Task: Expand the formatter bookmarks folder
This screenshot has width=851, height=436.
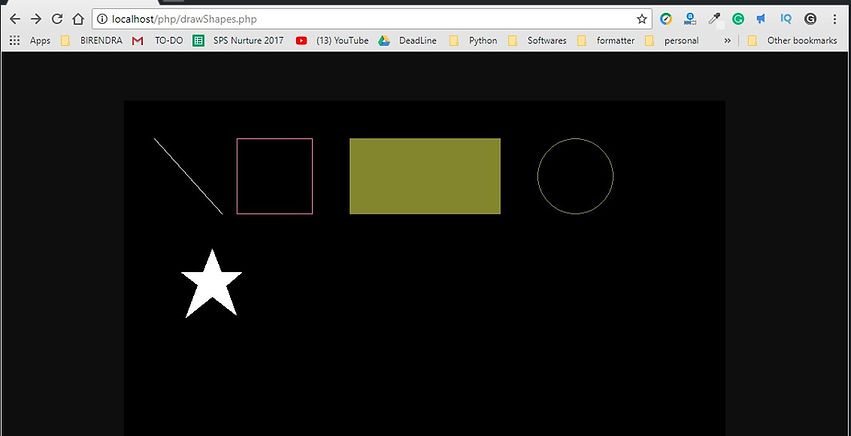Action: 606,41
